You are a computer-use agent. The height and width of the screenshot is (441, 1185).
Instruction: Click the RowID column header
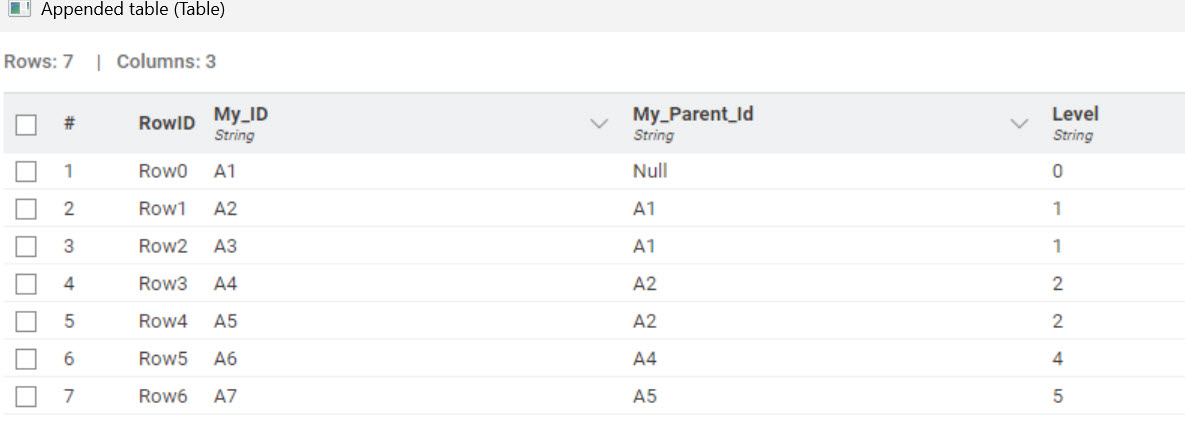point(166,124)
